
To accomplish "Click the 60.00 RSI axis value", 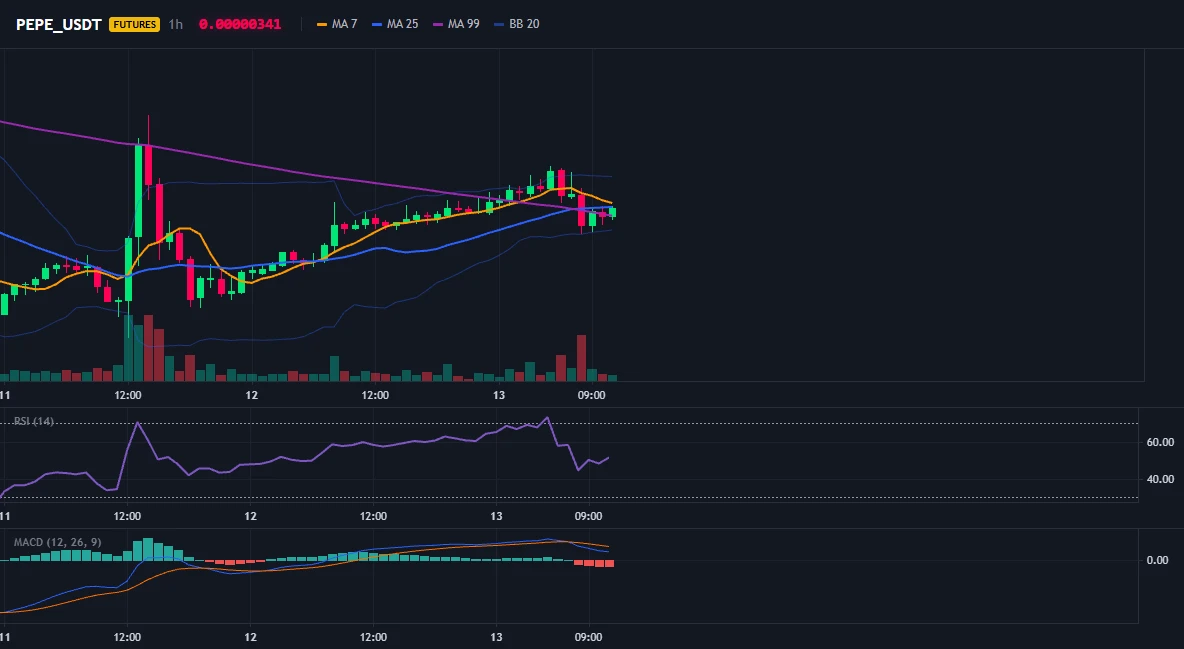I will coord(1160,442).
